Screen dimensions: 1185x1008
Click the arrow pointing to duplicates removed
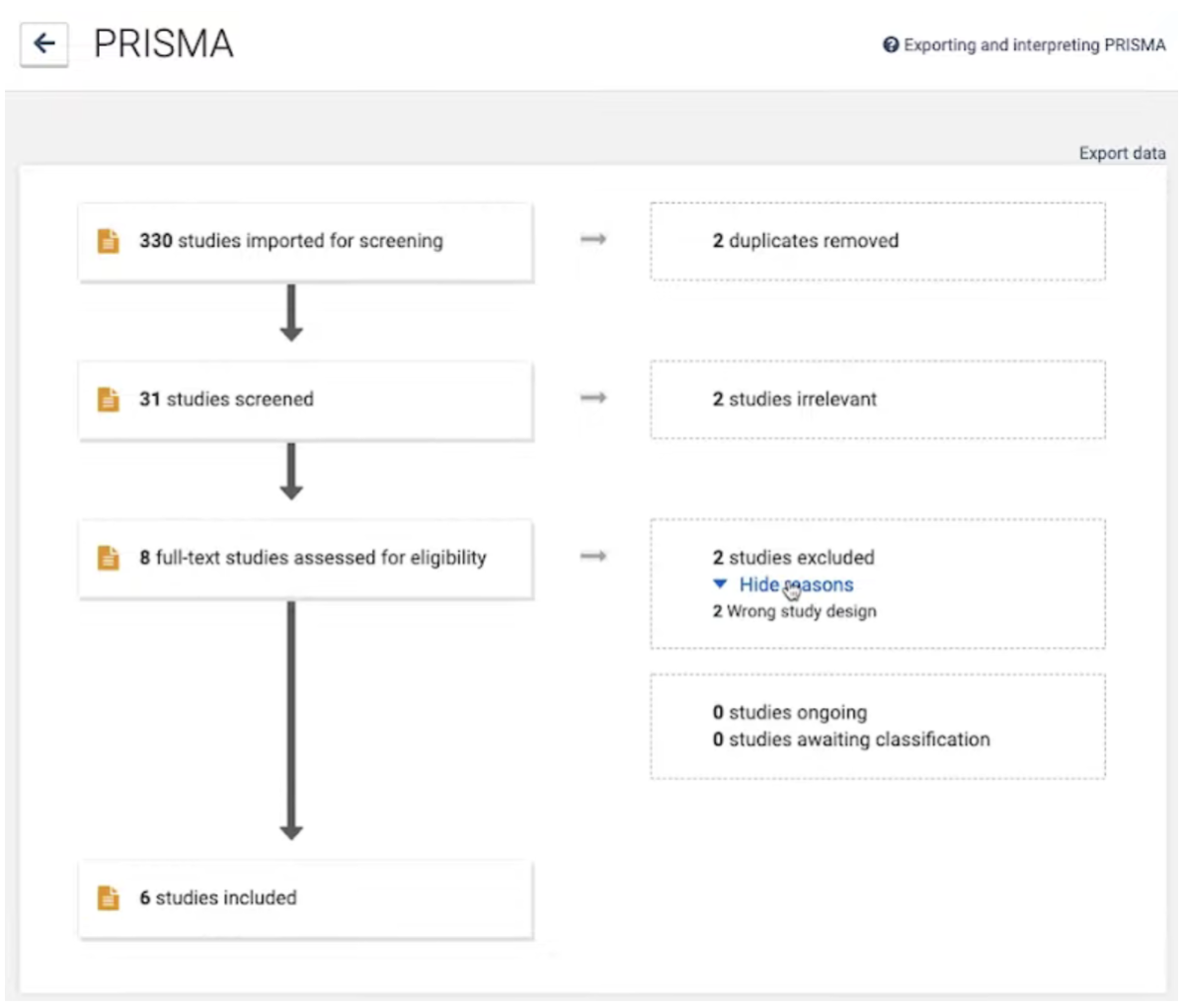592,240
